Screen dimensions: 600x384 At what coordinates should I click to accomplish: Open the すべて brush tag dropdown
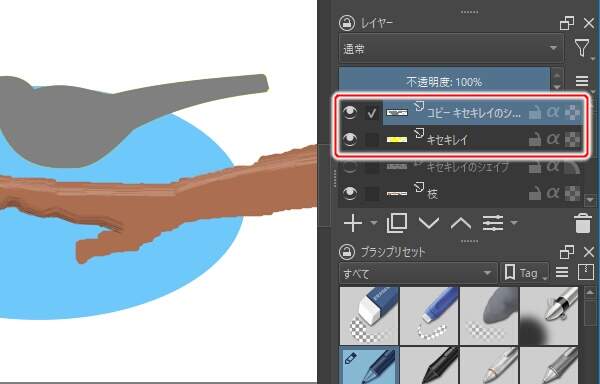click(x=417, y=273)
